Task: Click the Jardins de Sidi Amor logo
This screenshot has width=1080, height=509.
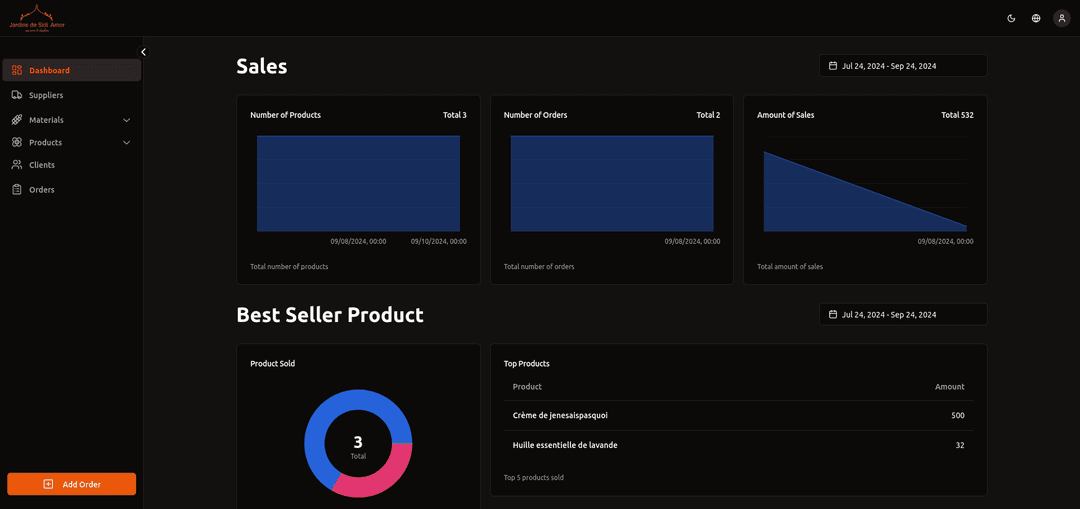Action: [37, 19]
